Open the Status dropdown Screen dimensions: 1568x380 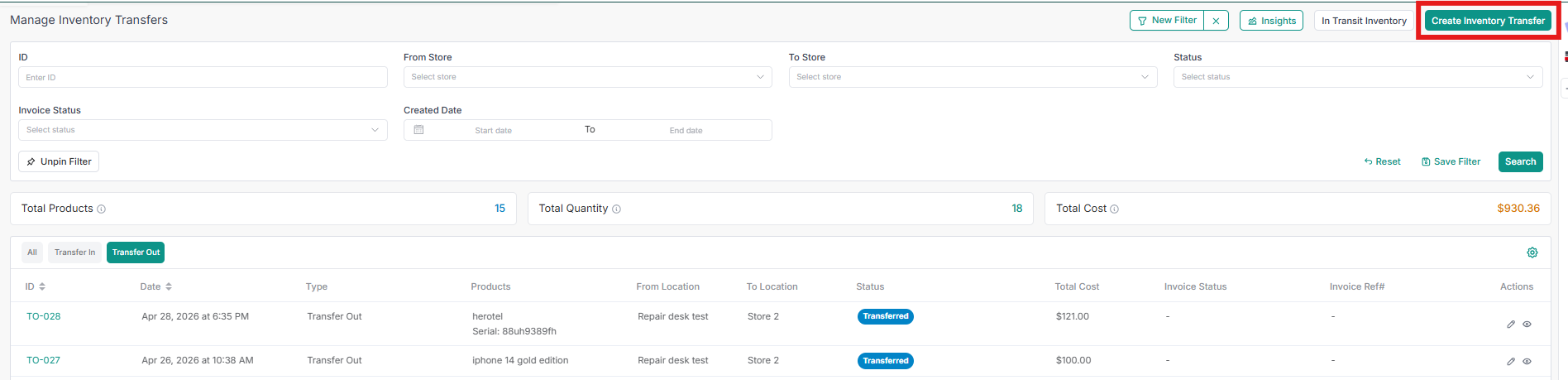pyautogui.click(x=1358, y=77)
